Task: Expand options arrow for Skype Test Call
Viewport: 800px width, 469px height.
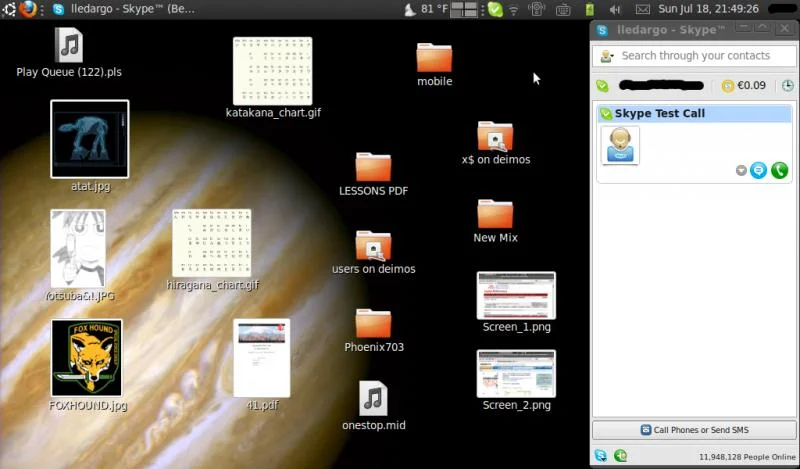Action: click(x=741, y=170)
